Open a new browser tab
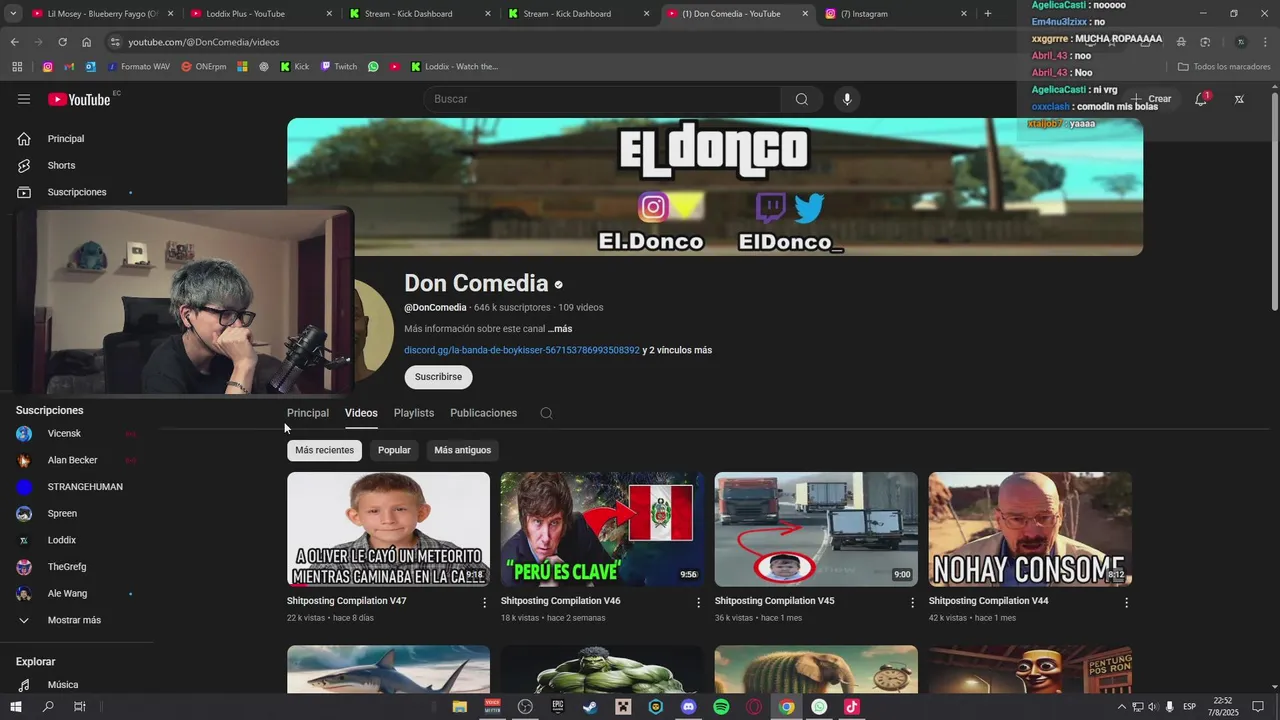1280x720 pixels. coord(988,14)
